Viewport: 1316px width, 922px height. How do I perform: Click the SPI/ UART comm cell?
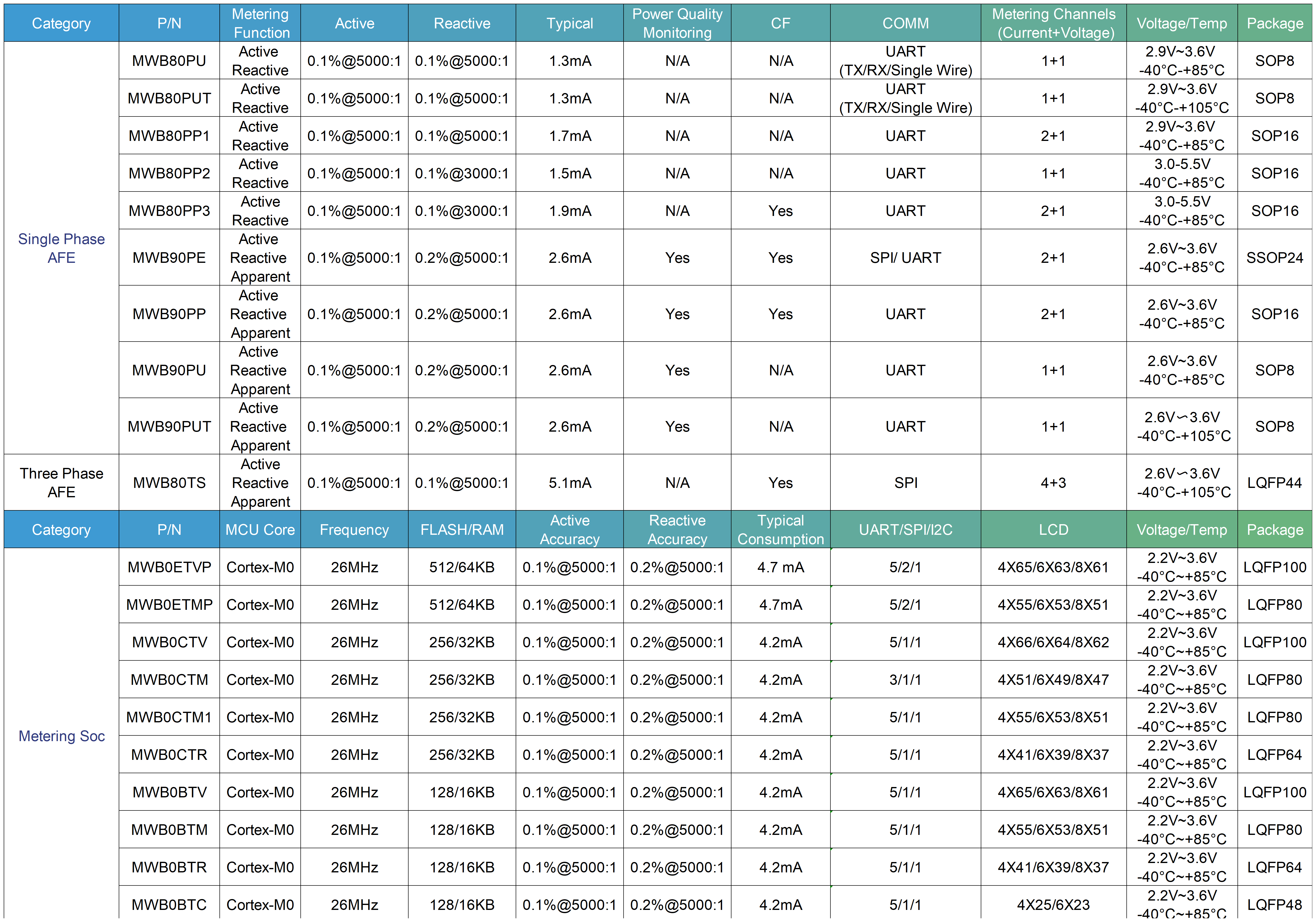[x=906, y=258]
